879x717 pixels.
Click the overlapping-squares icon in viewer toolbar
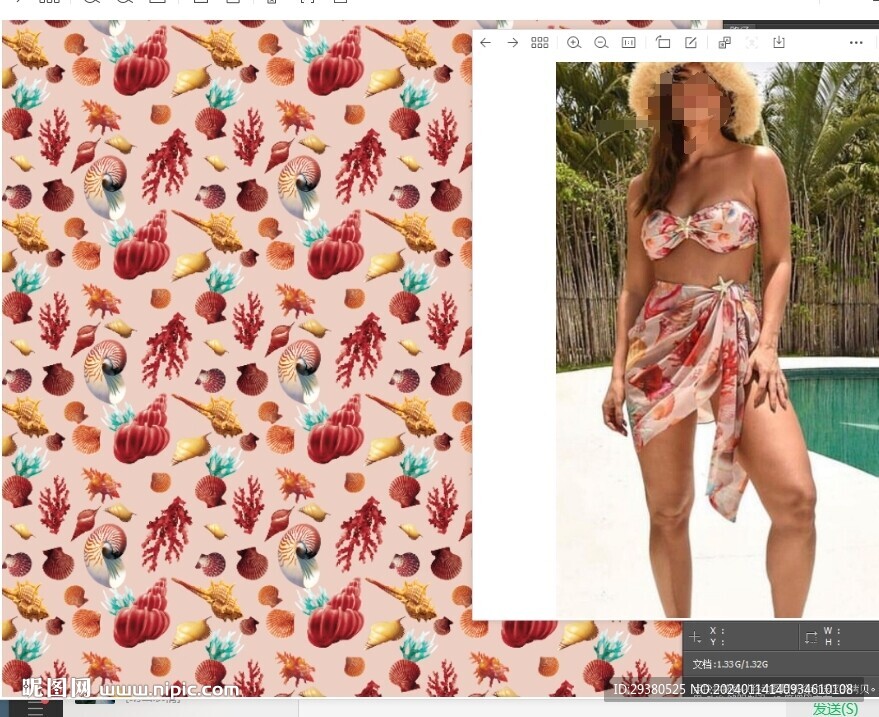point(724,43)
